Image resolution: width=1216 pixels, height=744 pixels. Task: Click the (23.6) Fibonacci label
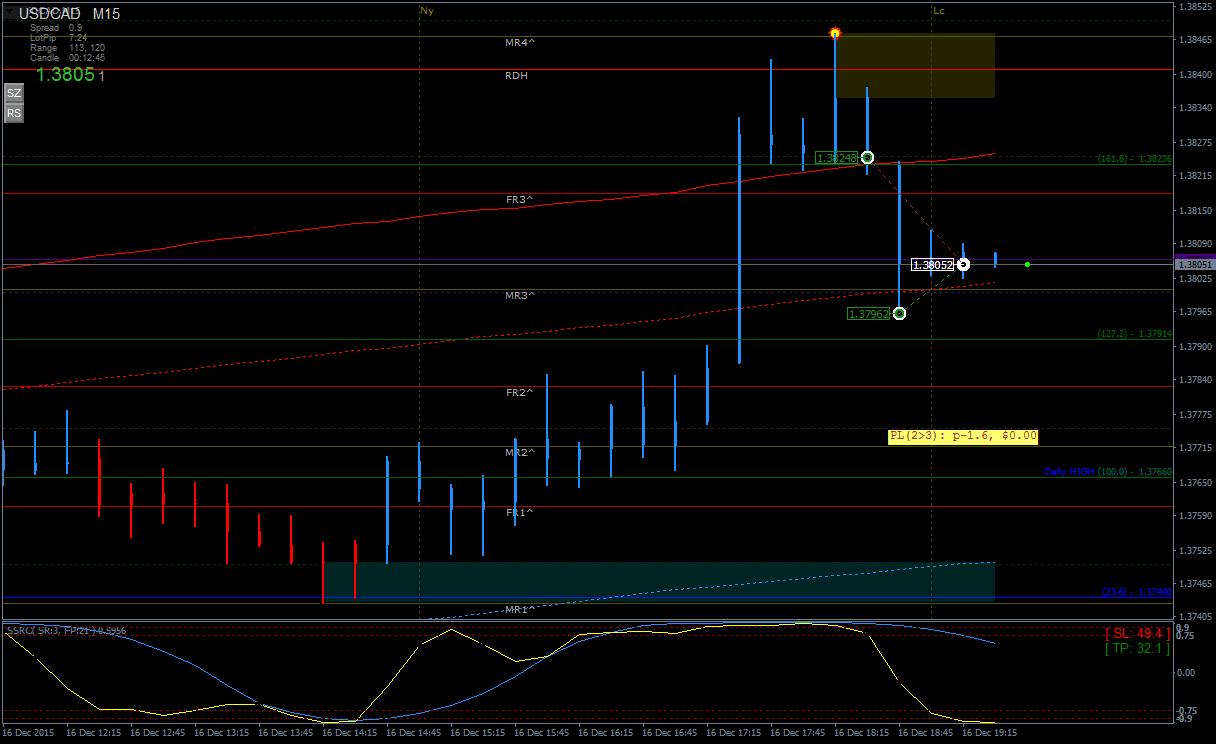click(1137, 592)
